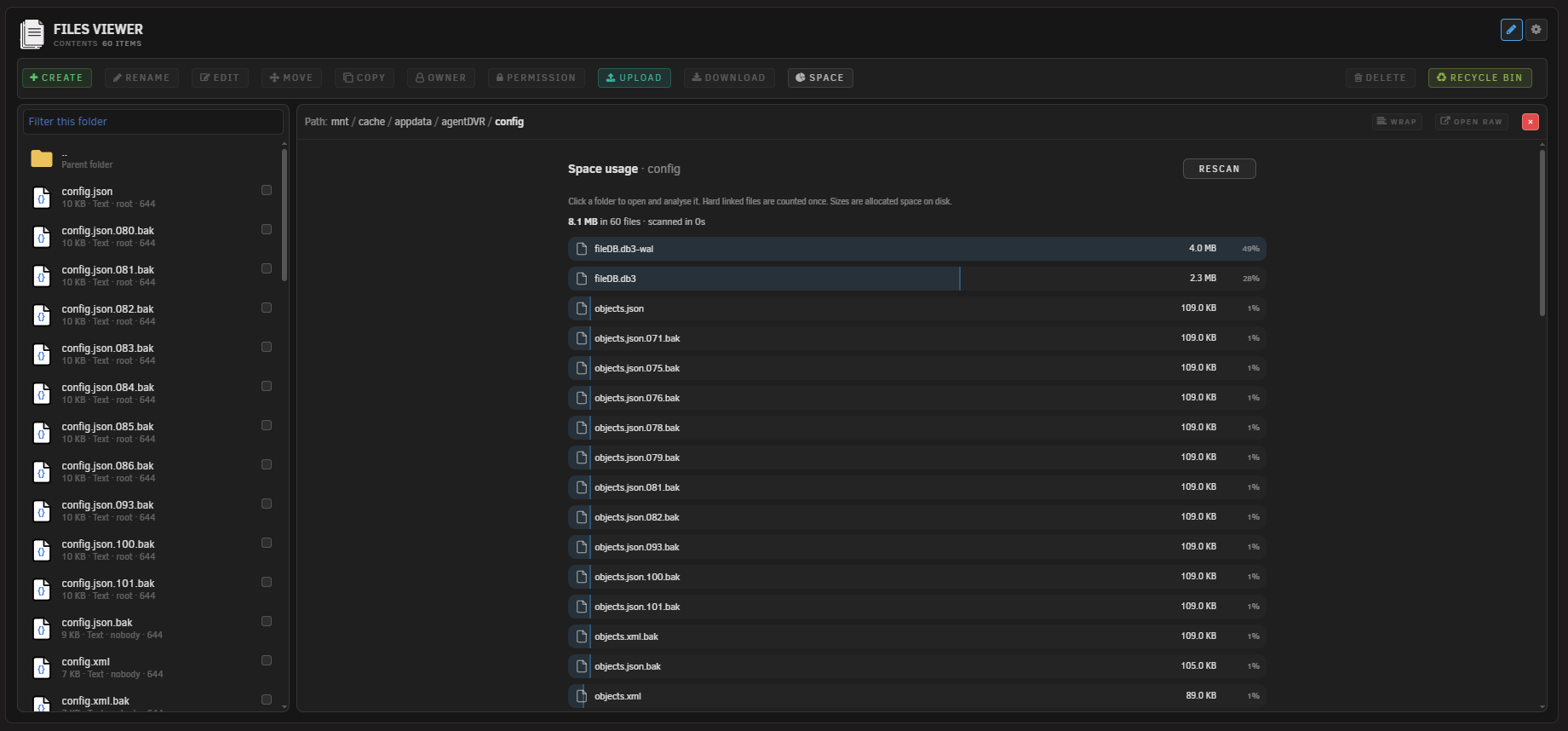Check the config.json.080.bak checkbox
This screenshot has height=731, width=1568.
[267, 230]
